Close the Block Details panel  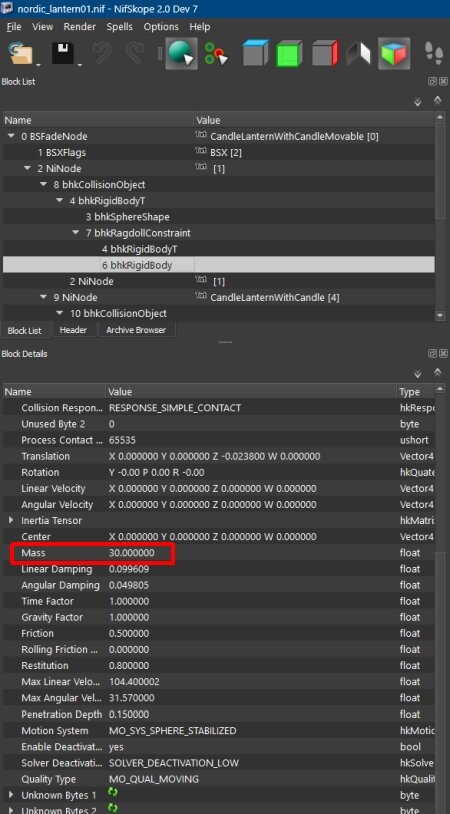click(x=443, y=354)
